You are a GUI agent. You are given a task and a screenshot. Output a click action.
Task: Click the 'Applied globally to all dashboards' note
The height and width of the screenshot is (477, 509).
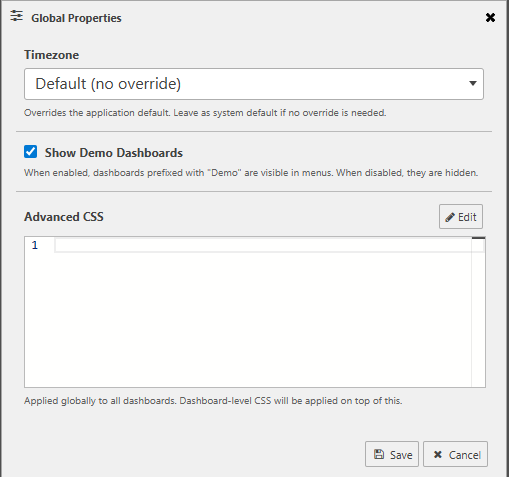click(213, 401)
